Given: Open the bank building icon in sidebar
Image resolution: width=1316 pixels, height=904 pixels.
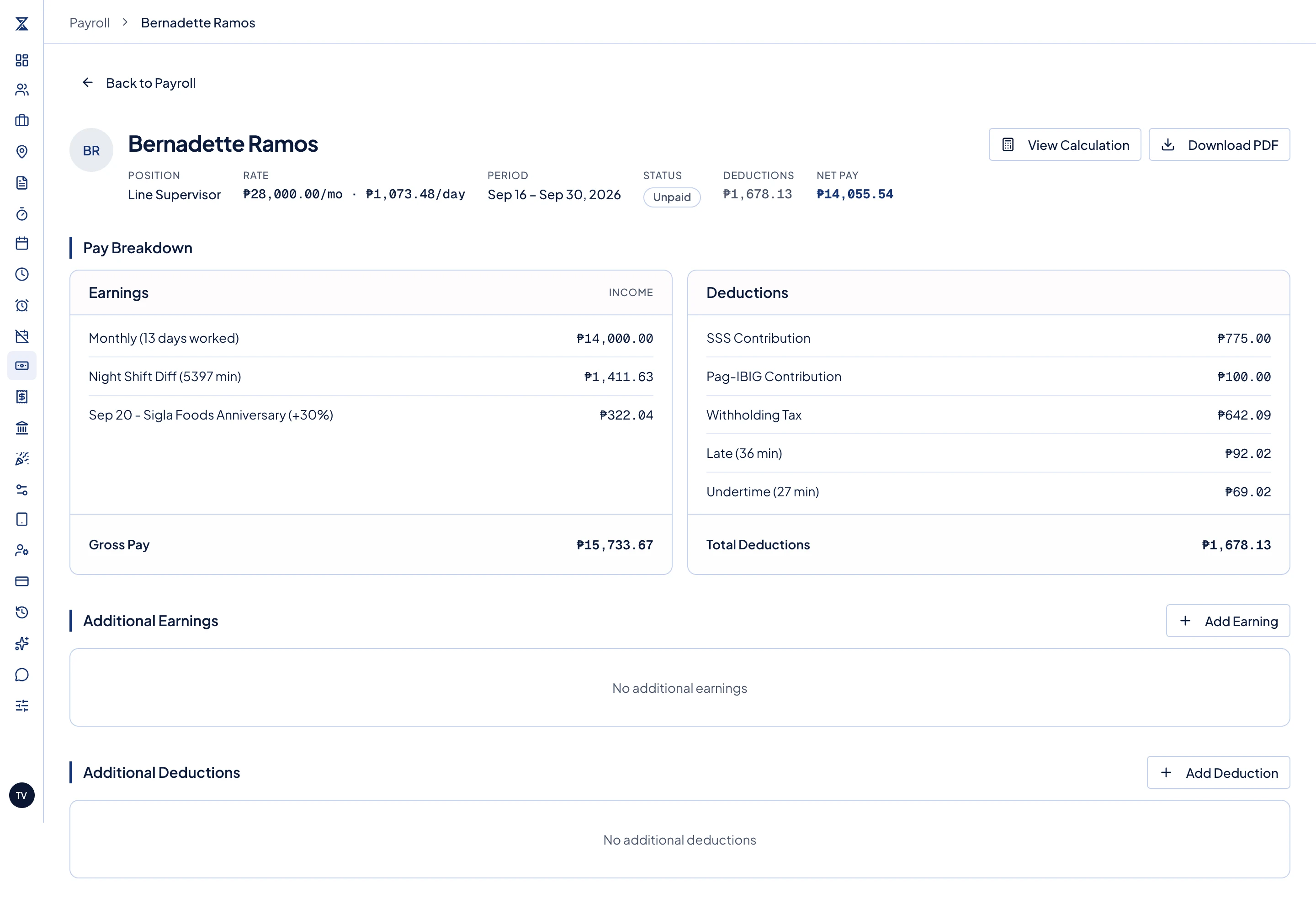Looking at the screenshot, I should (21, 428).
